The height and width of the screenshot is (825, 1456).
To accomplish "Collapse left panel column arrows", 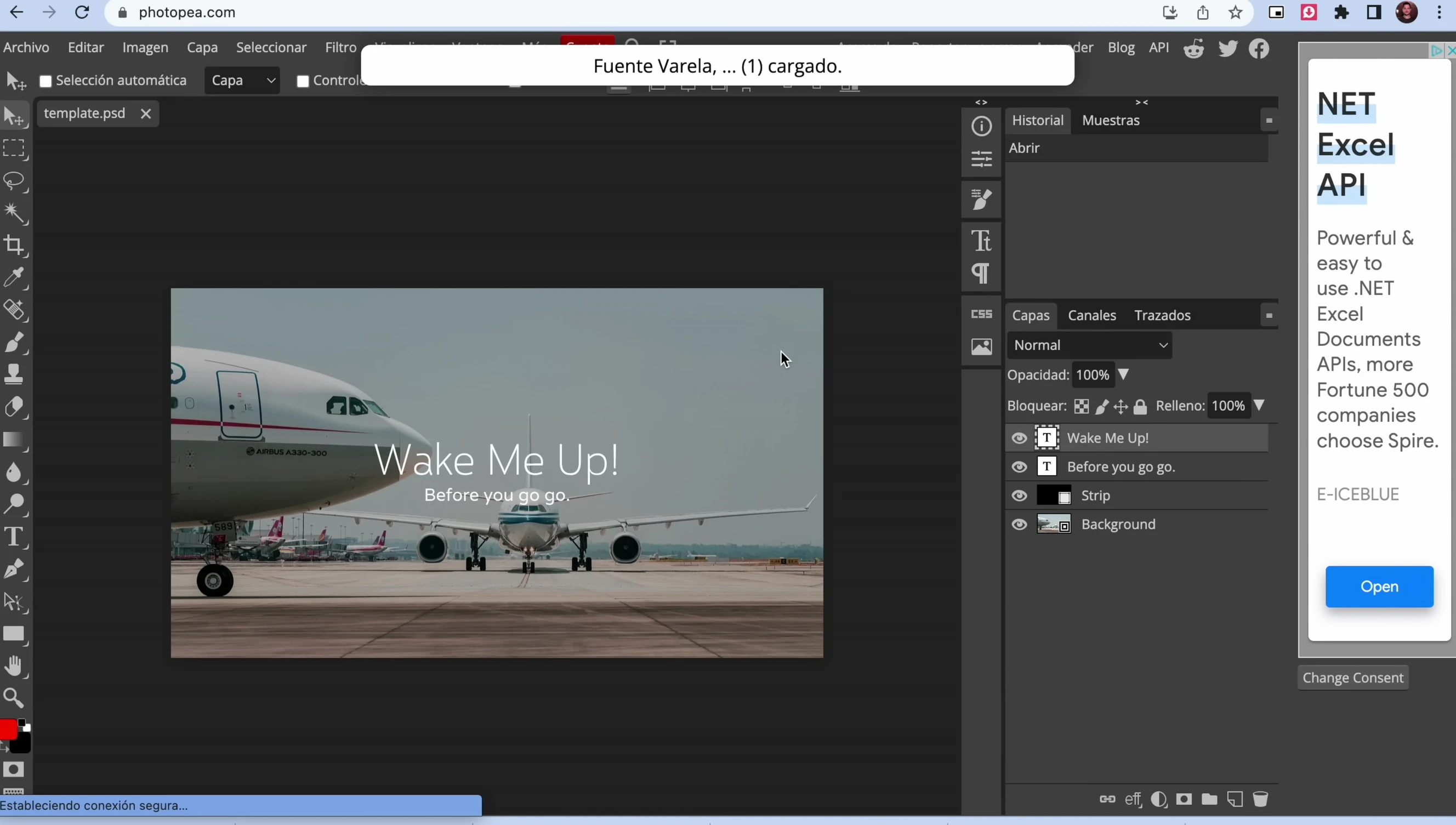I will click(981, 103).
